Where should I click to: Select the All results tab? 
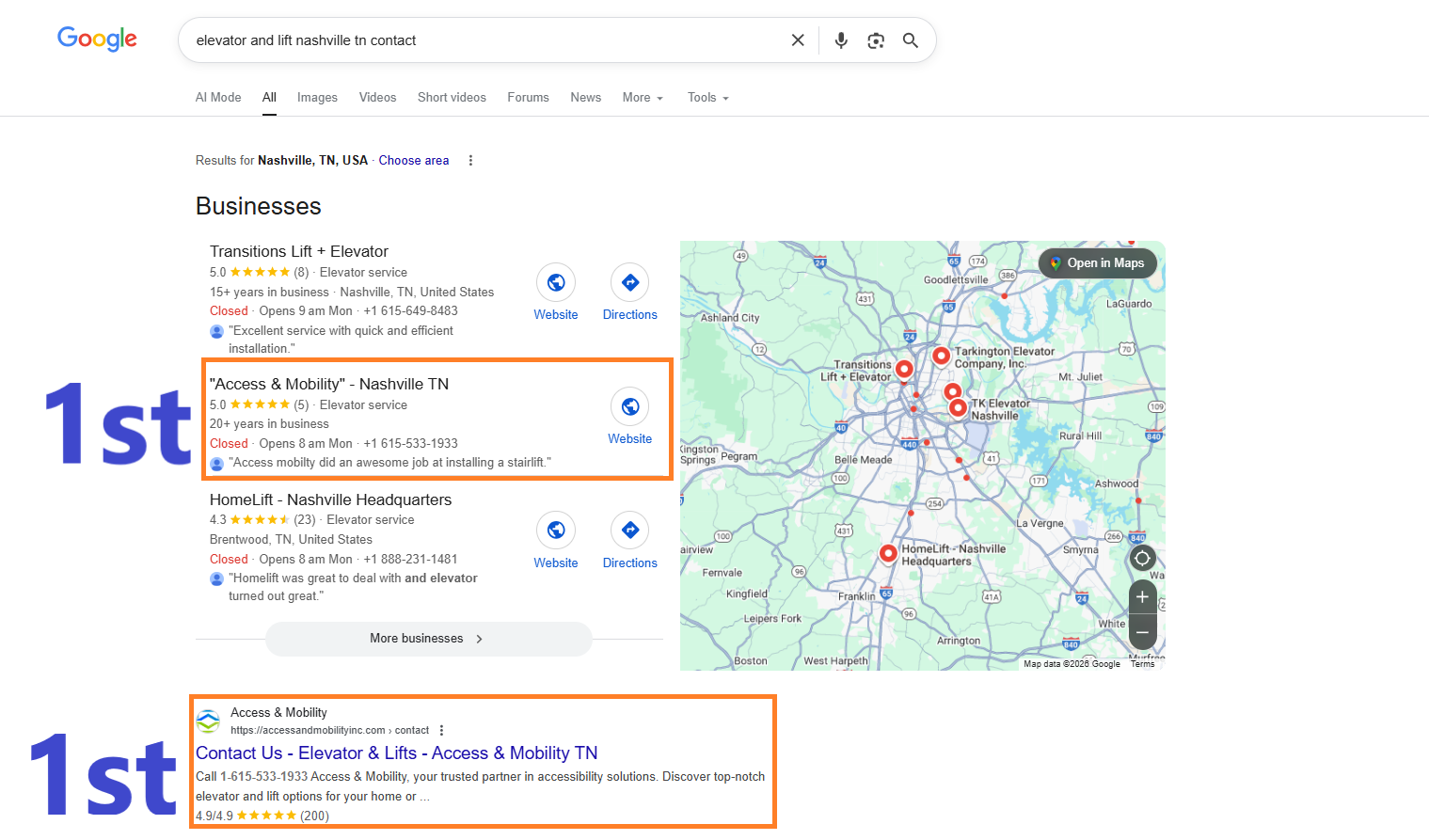(x=269, y=98)
